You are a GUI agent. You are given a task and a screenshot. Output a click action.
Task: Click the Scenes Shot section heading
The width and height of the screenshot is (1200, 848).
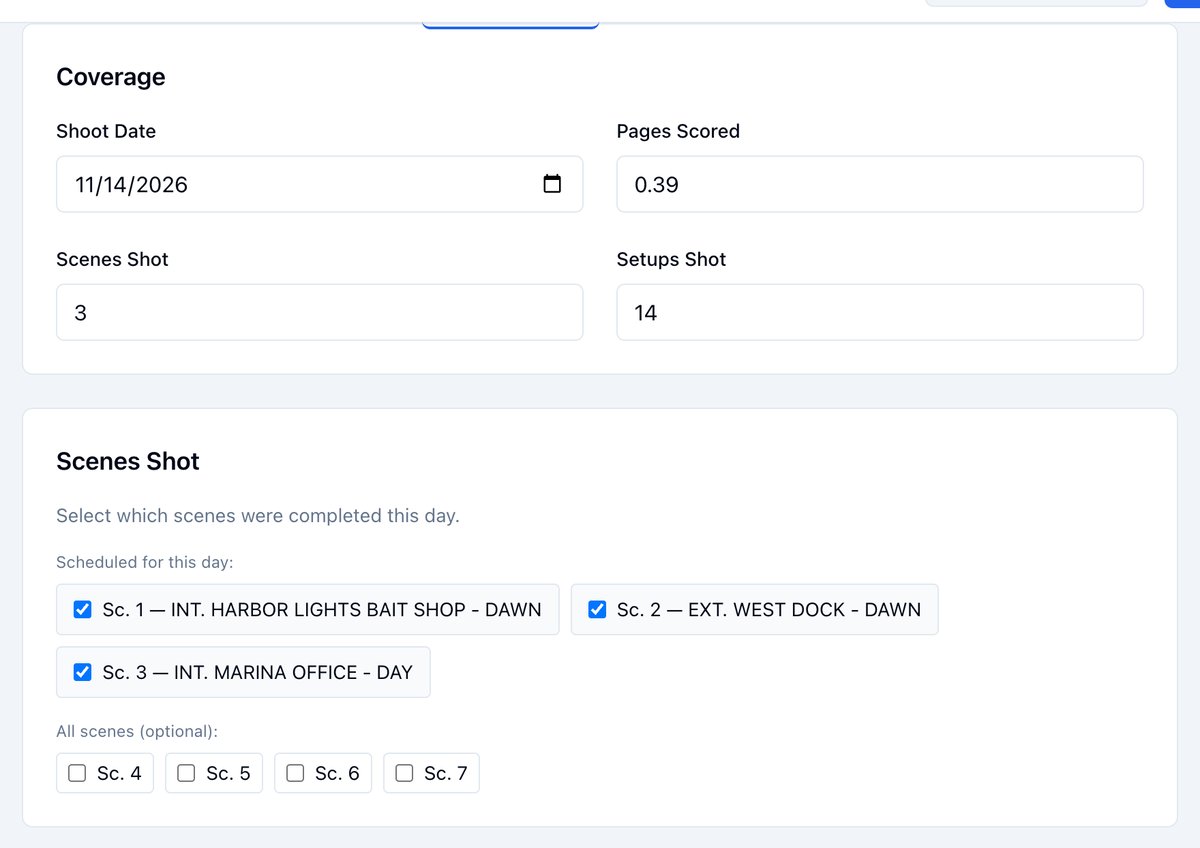(x=128, y=461)
